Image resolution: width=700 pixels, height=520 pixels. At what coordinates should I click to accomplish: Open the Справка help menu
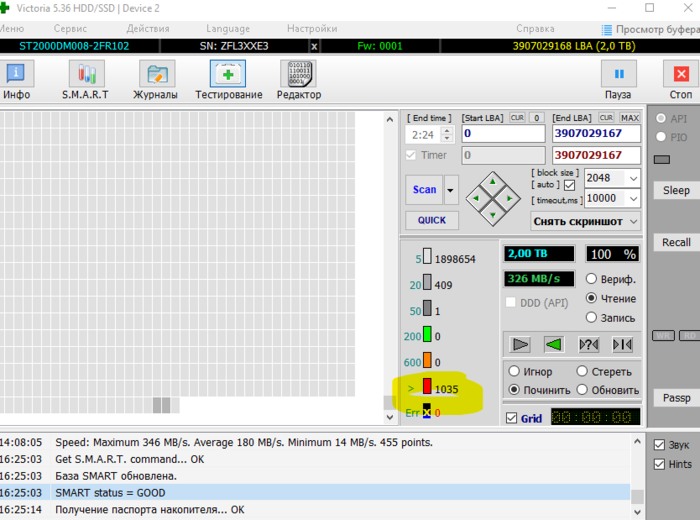[x=535, y=29]
